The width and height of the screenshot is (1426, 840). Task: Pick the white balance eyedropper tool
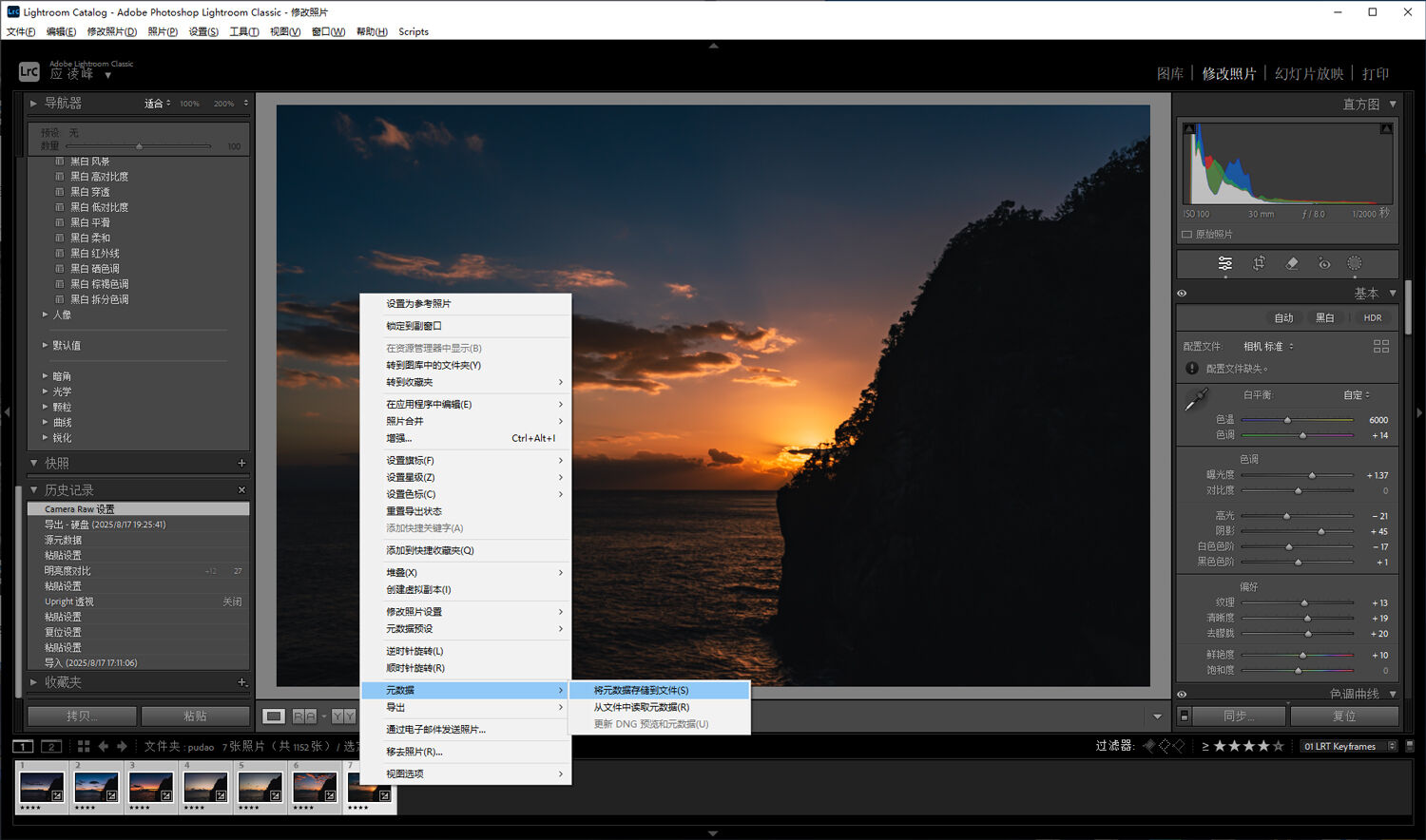[x=1196, y=400]
